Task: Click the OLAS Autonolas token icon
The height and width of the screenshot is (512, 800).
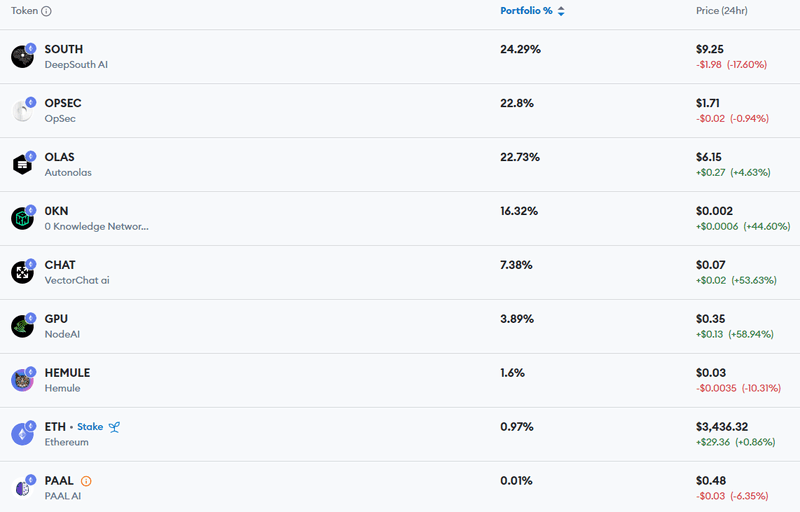Action: (22, 165)
